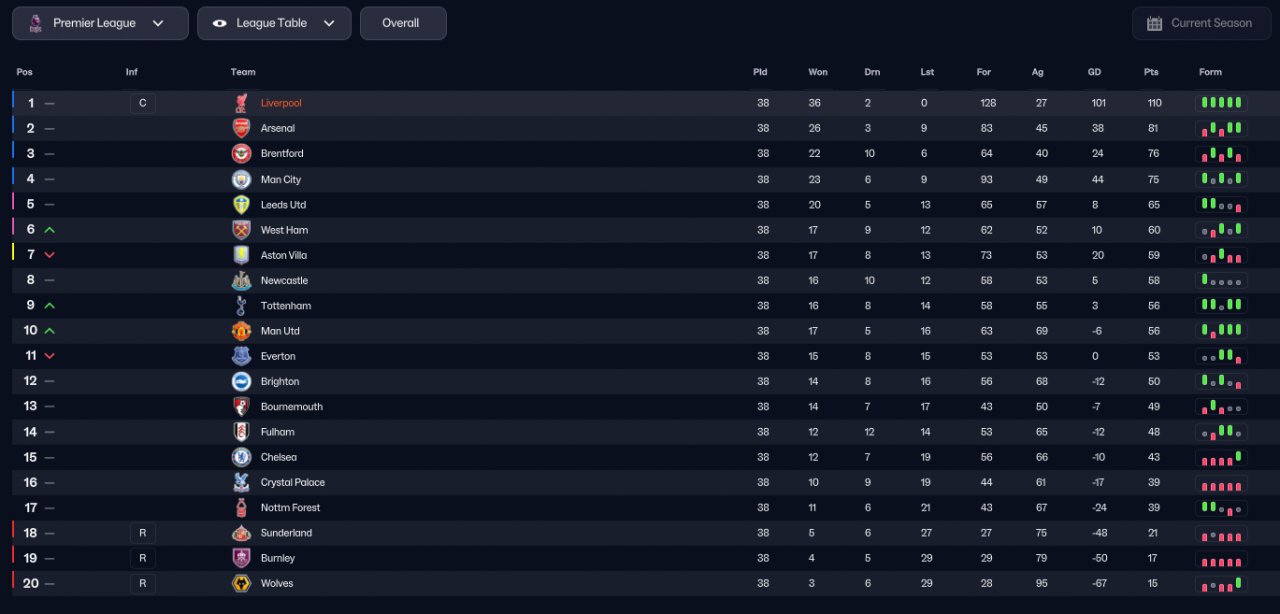Click Wolves' -67 goal difference value
Screen dimensions: 1280x614
(1098, 583)
